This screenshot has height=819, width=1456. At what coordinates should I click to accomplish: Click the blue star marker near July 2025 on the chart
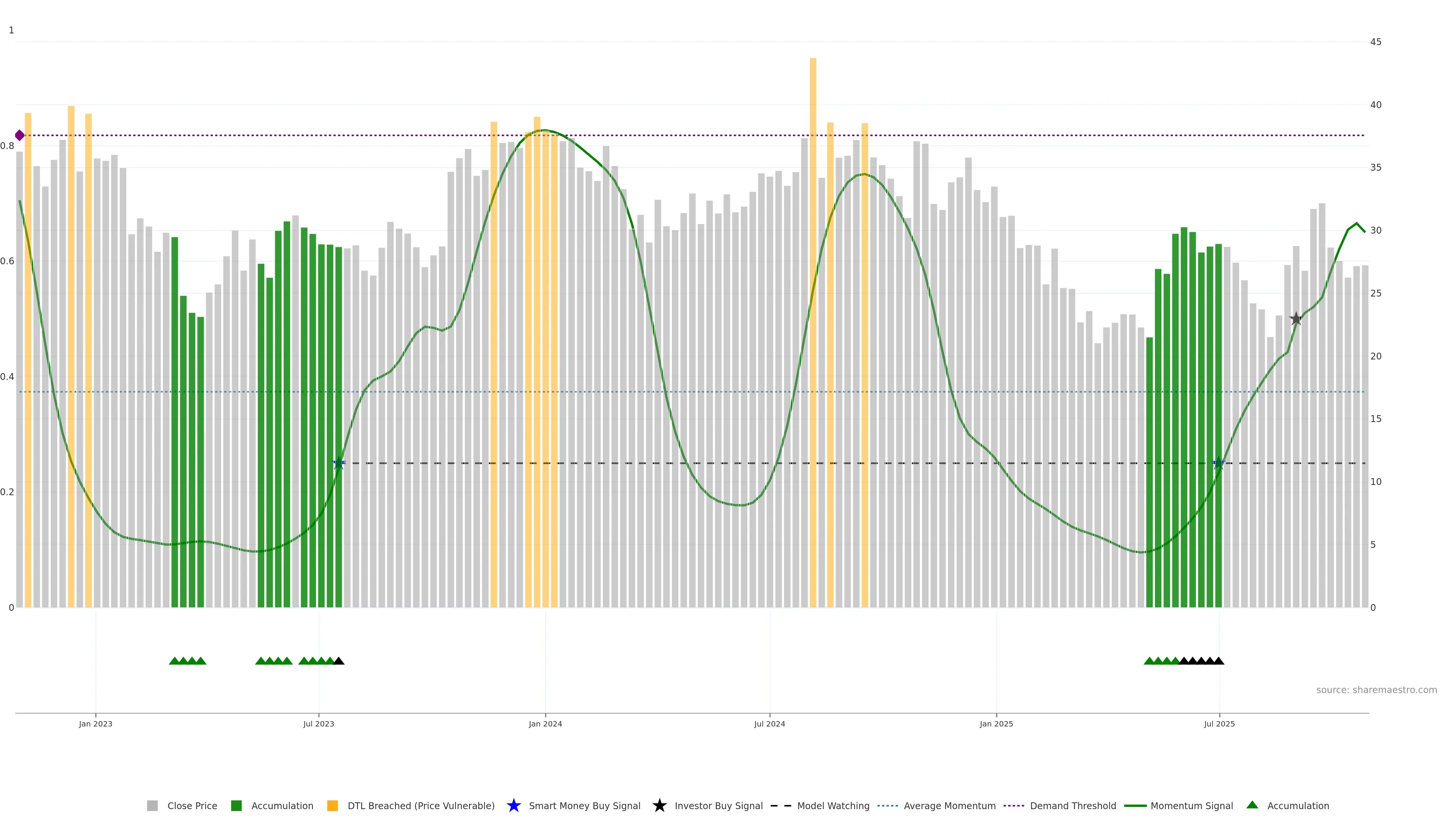pos(1219,463)
